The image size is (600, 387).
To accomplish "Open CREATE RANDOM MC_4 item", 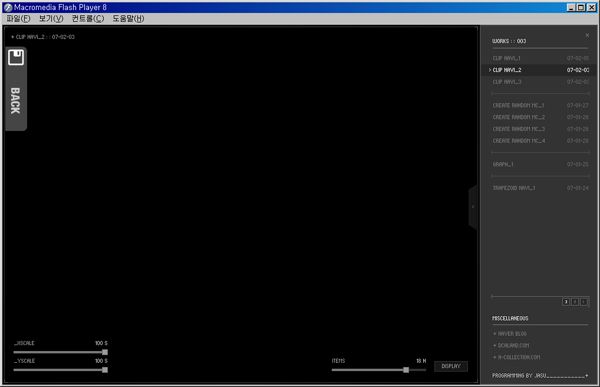I will point(540,141).
